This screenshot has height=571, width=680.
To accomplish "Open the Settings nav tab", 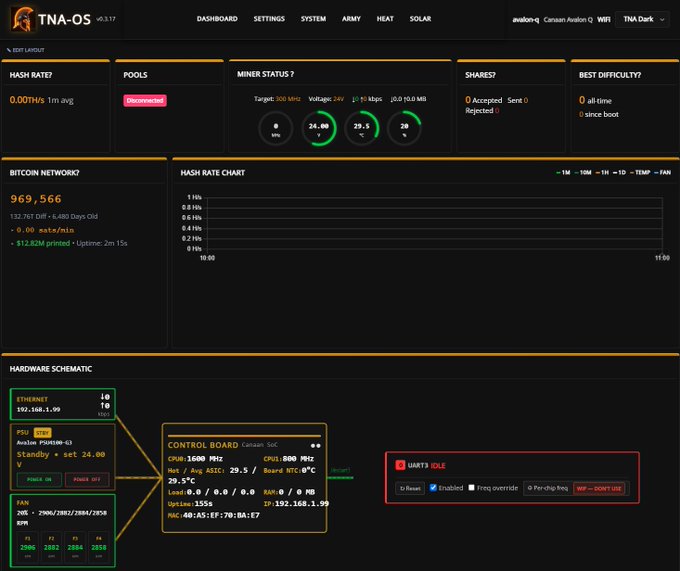I will (x=269, y=19).
